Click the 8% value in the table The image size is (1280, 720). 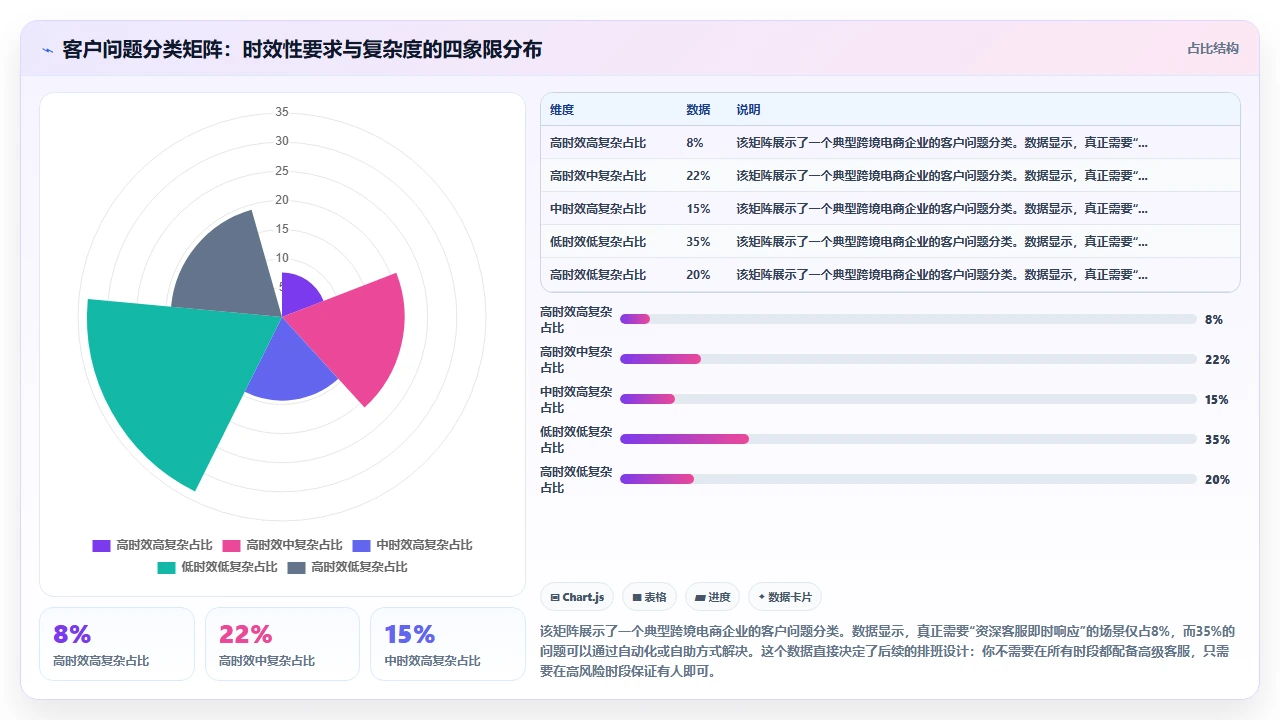point(695,143)
